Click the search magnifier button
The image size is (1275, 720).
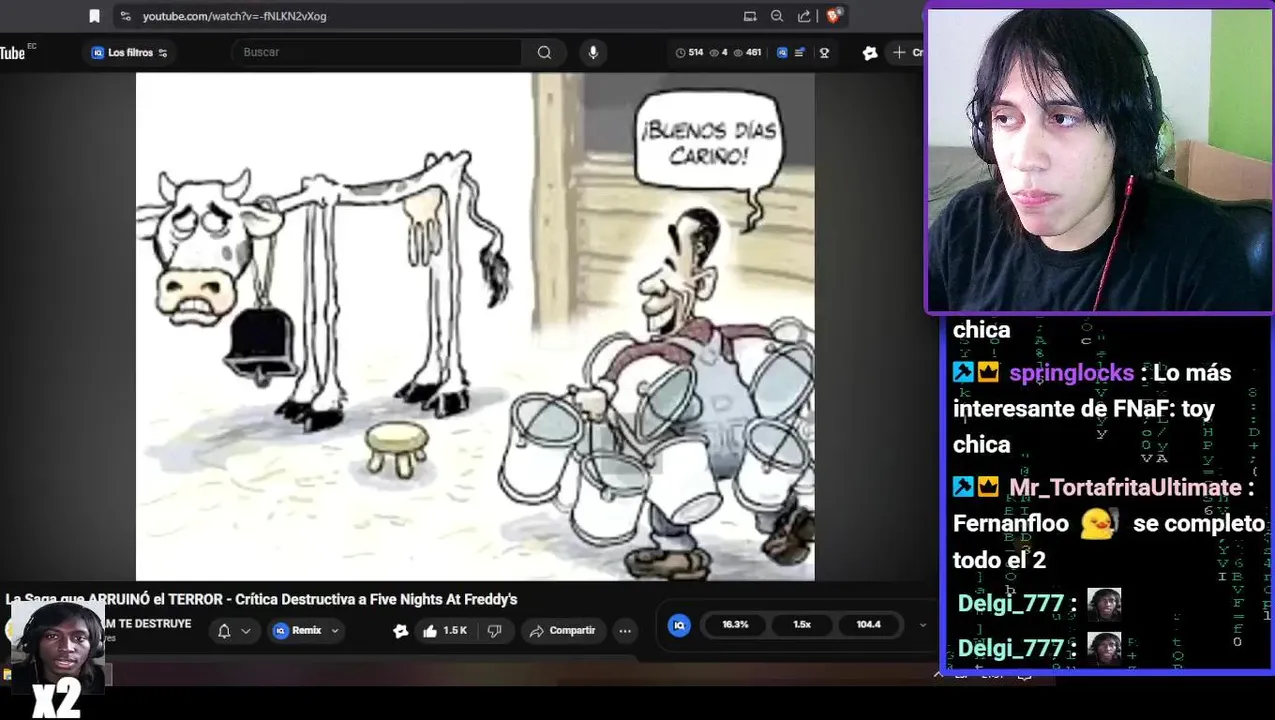[544, 52]
